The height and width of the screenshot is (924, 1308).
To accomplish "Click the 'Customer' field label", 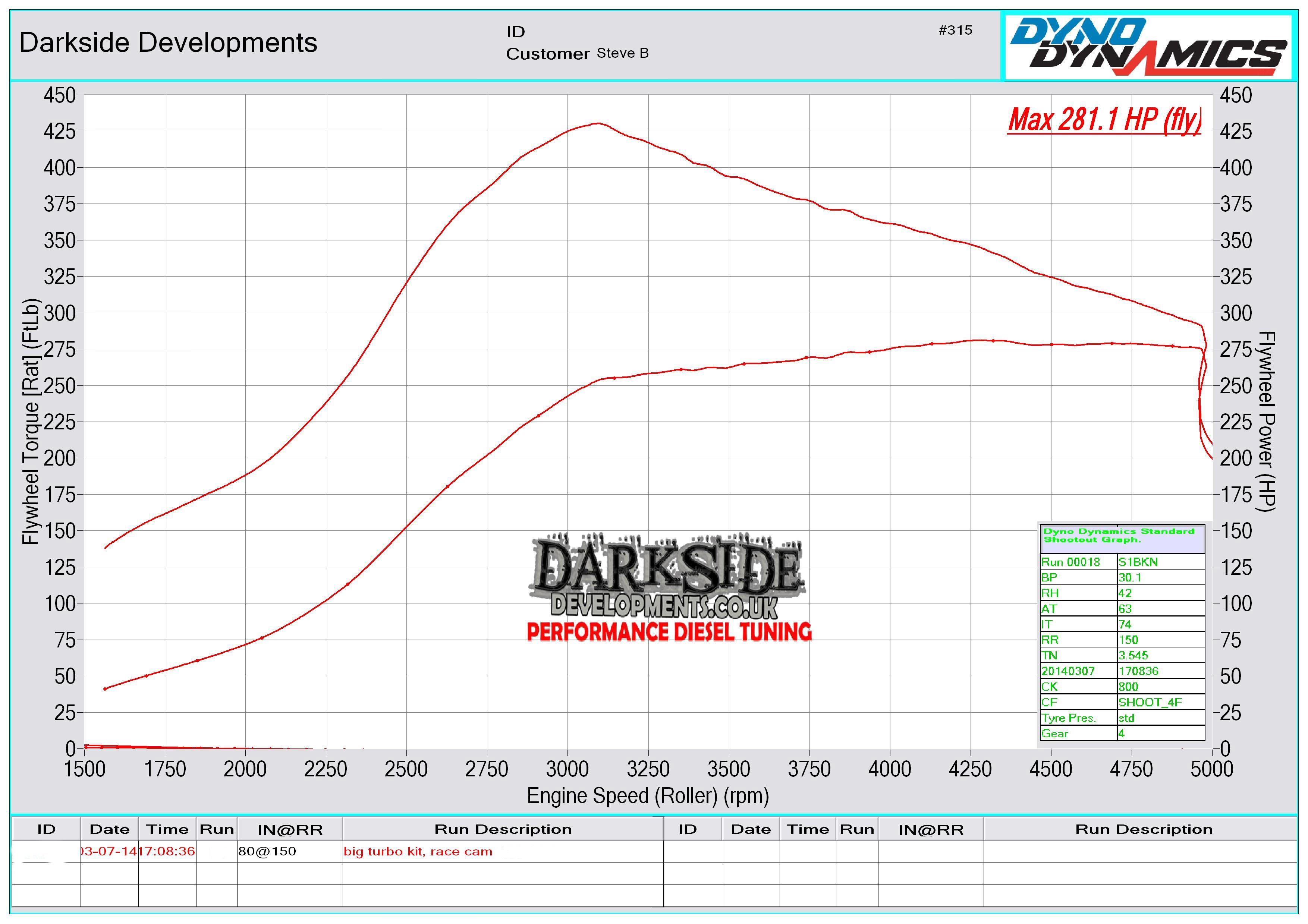I will [x=547, y=54].
